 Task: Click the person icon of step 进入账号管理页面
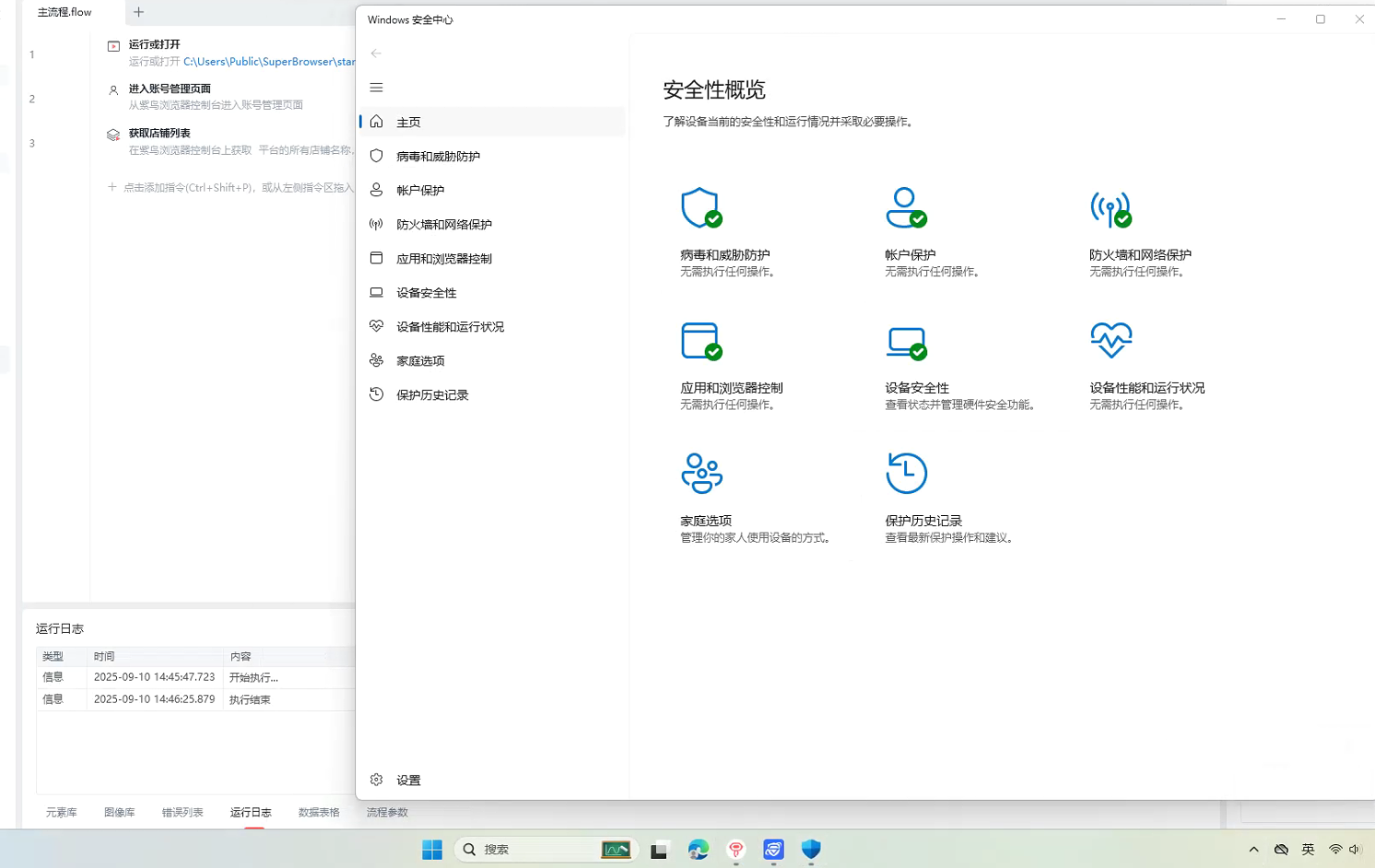click(x=113, y=90)
